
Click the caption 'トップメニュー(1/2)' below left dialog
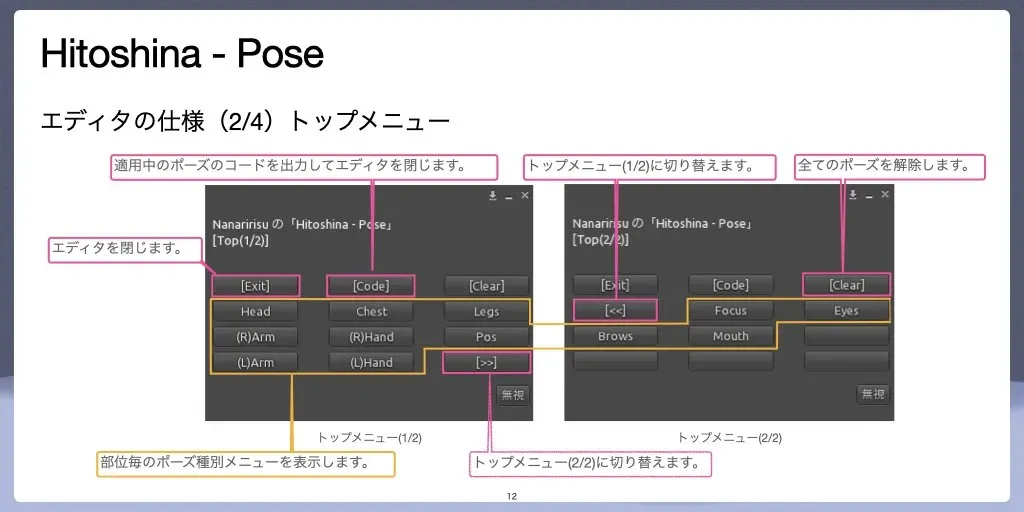[370, 438]
